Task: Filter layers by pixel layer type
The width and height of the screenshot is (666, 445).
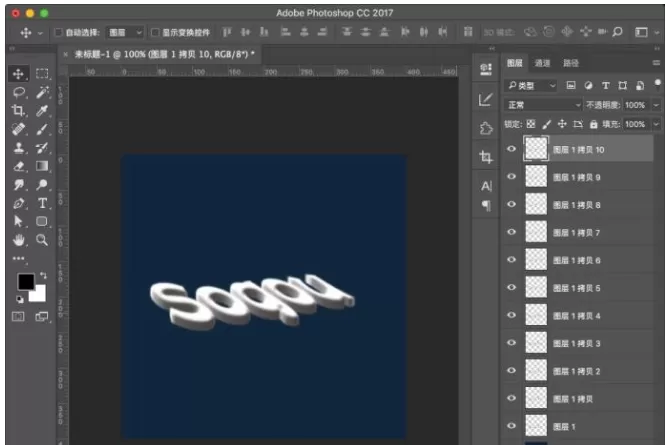Action: point(571,86)
